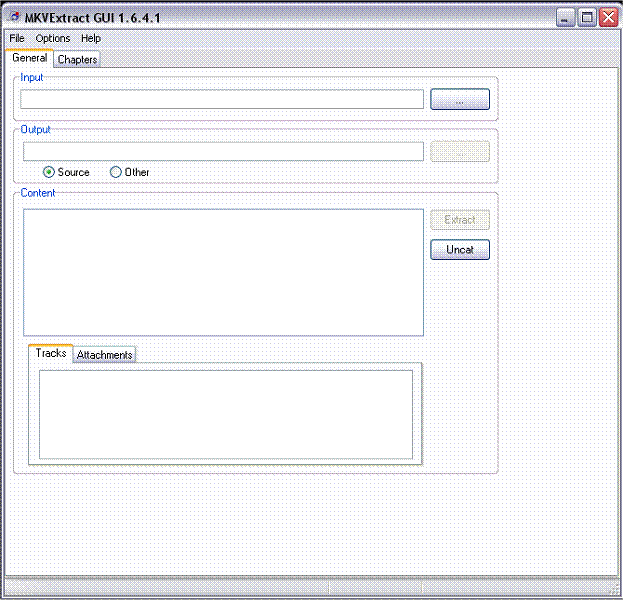Screen dimensions: 624x601
Task: Click the disabled Output browse button
Action: [x=460, y=151]
